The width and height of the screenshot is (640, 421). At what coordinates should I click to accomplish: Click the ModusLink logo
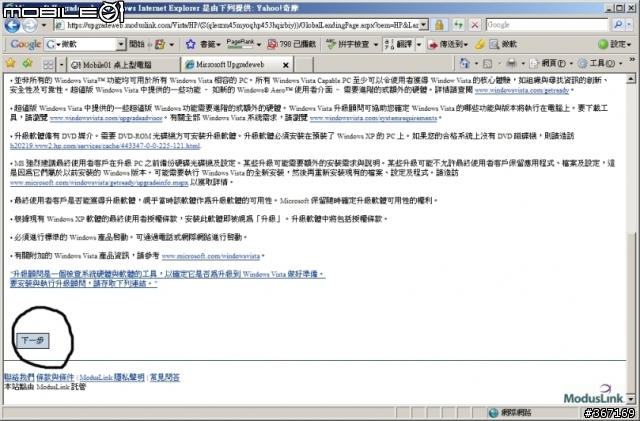click(594, 394)
